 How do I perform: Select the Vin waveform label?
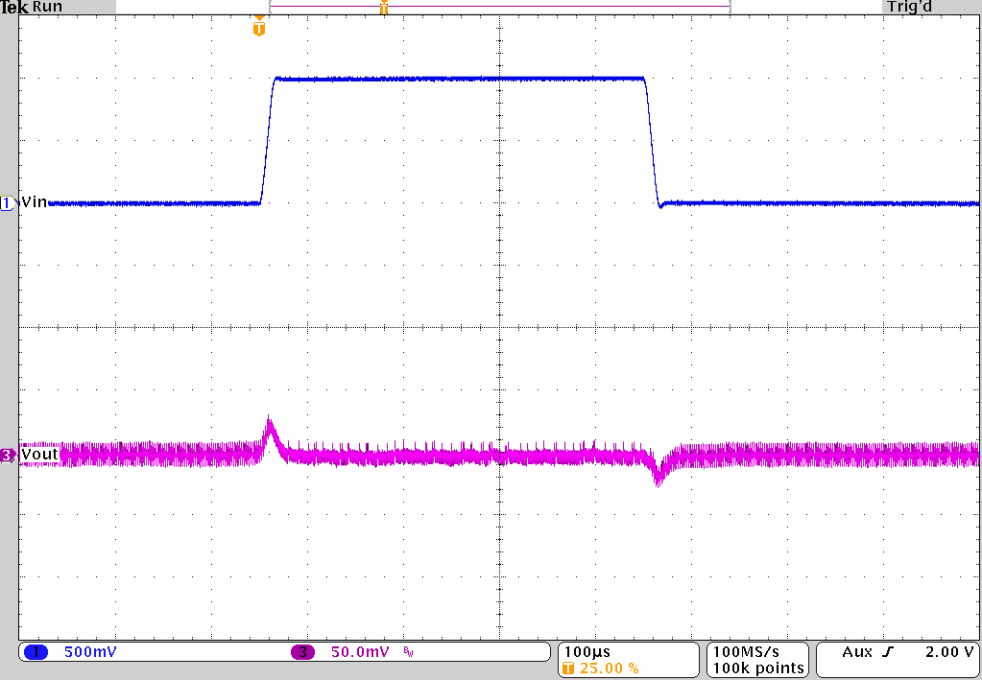[x=33, y=202]
